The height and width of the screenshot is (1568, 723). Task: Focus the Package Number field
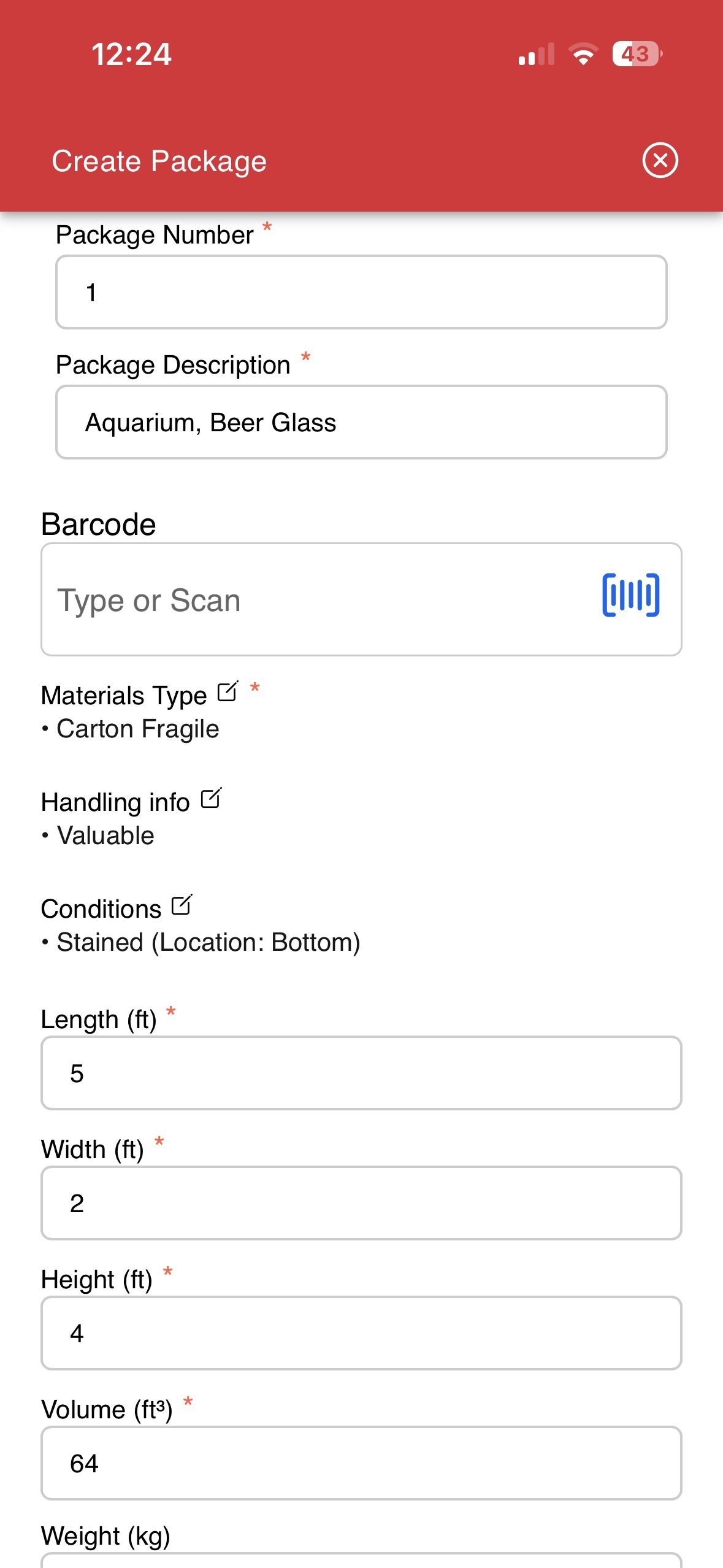click(361, 292)
